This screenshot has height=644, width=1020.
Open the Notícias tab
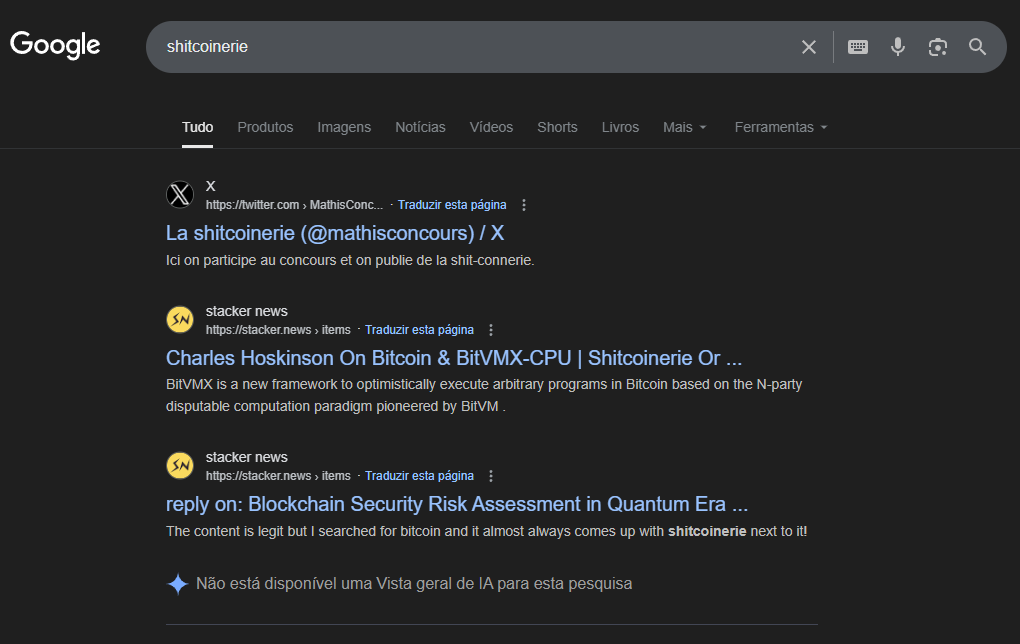420,127
